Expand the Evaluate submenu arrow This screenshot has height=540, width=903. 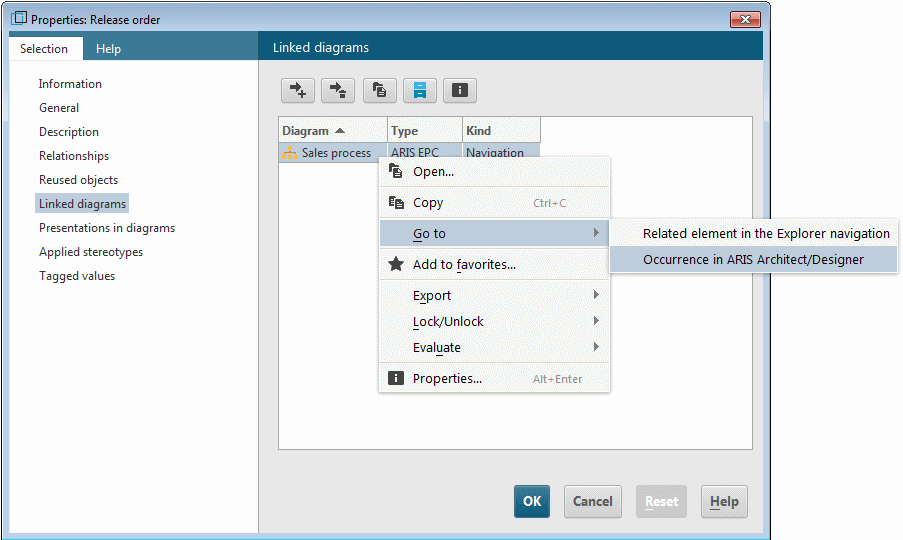pos(596,347)
